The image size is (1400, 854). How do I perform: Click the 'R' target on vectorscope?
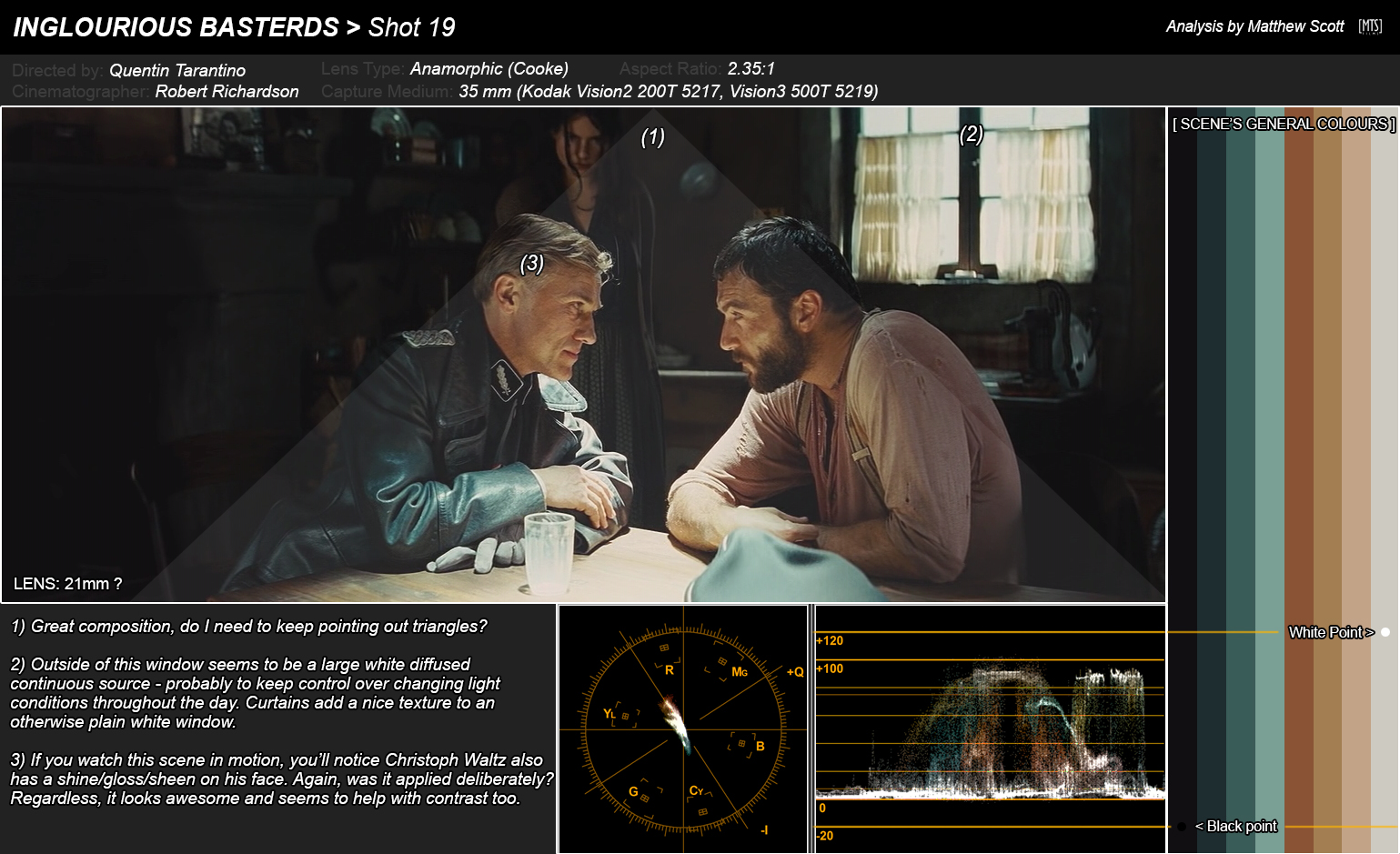tap(669, 670)
